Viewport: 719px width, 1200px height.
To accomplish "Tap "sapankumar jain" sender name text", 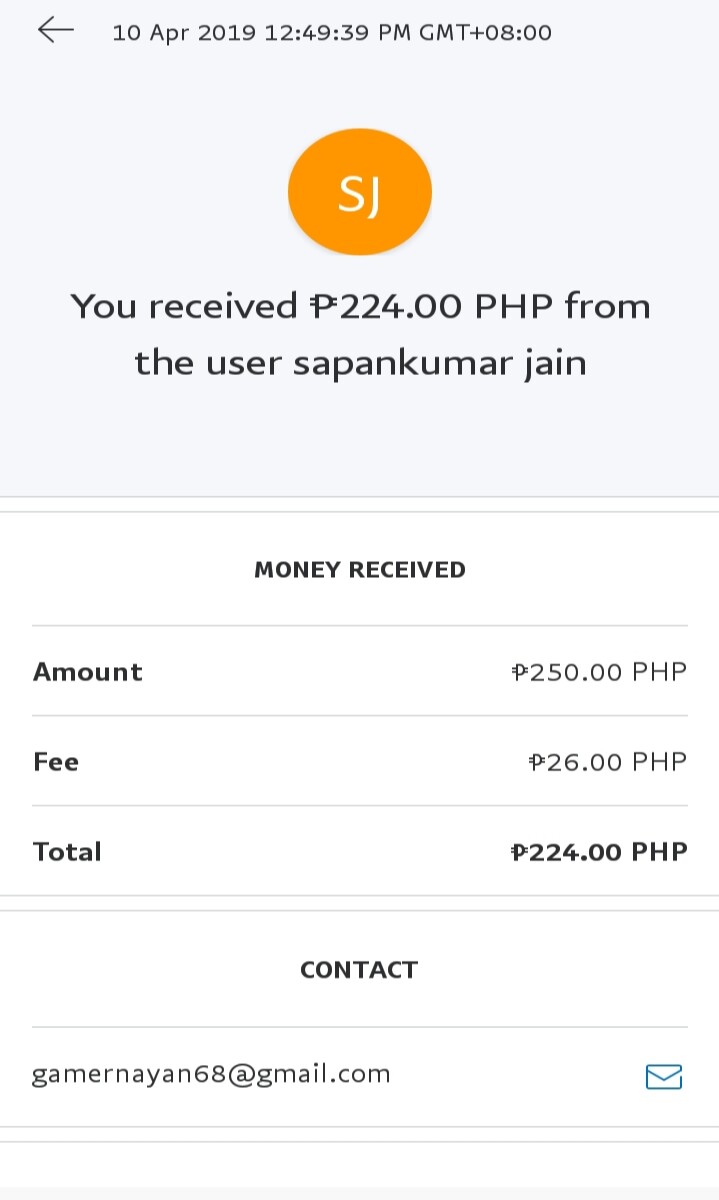I will coord(440,363).
